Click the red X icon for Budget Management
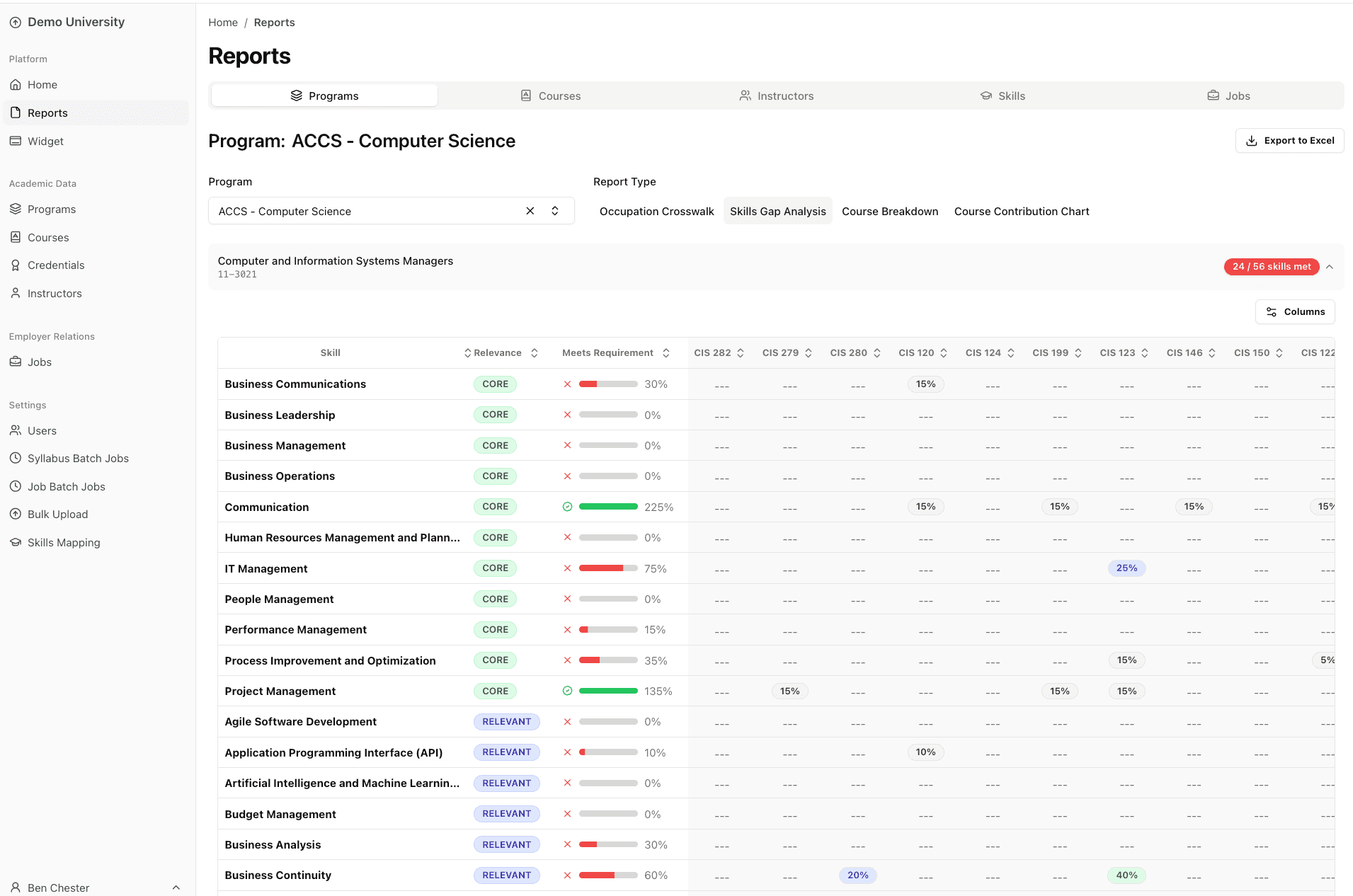Image resolution: width=1353 pixels, height=896 pixels. pos(567,814)
